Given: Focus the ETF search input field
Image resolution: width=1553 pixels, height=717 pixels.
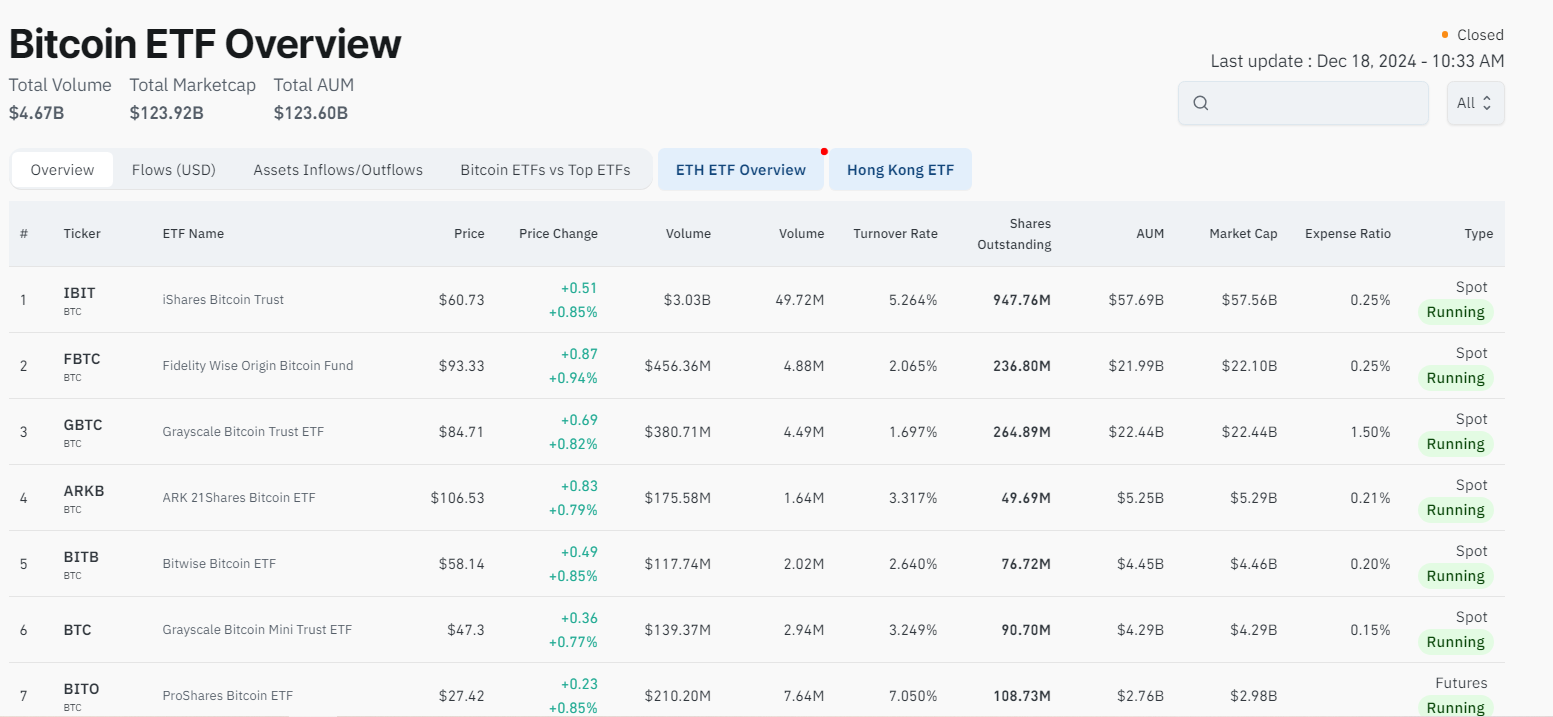Looking at the screenshot, I should 1303,103.
